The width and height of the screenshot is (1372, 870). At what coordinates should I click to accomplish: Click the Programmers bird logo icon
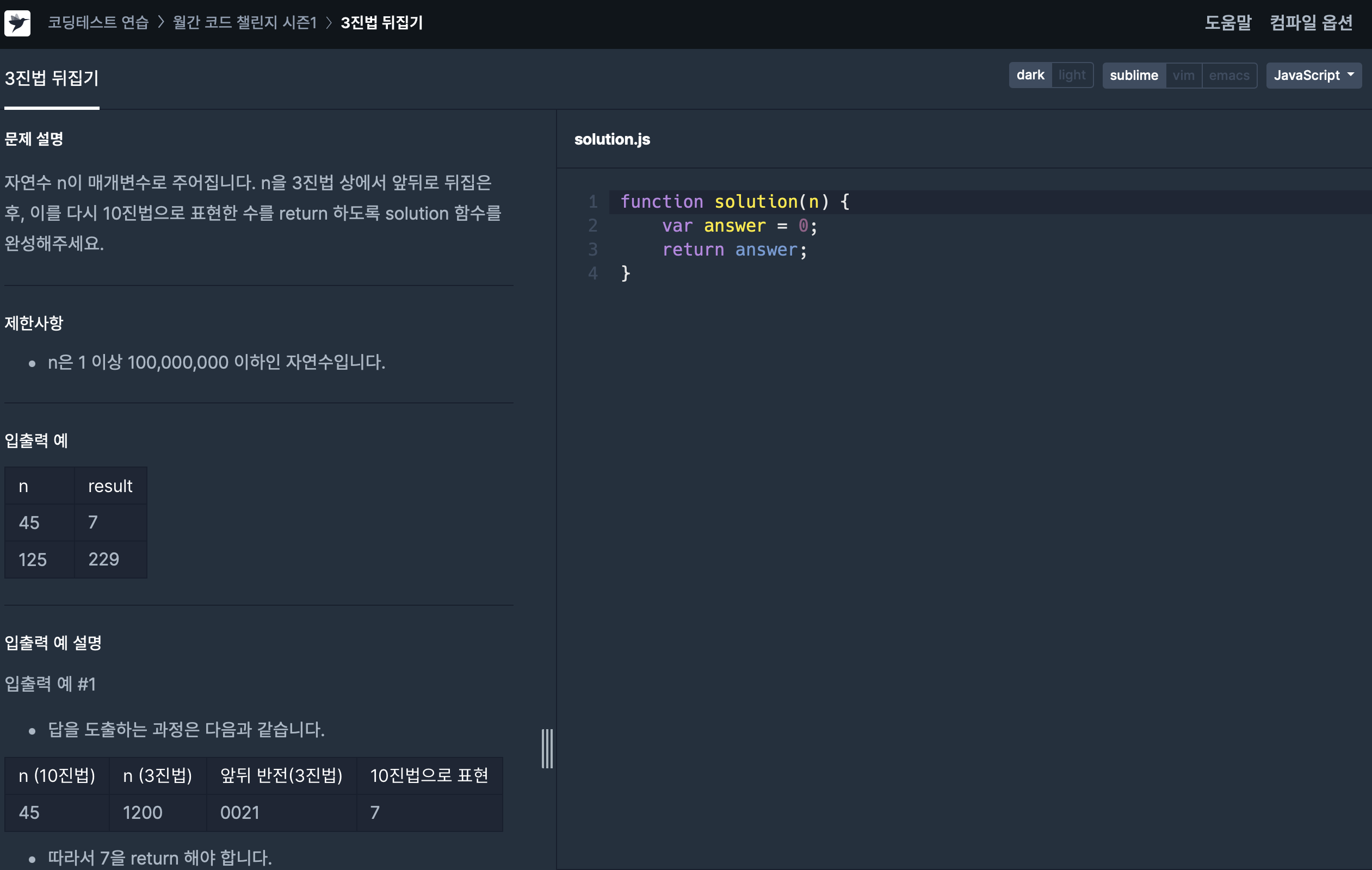tap(17, 23)
